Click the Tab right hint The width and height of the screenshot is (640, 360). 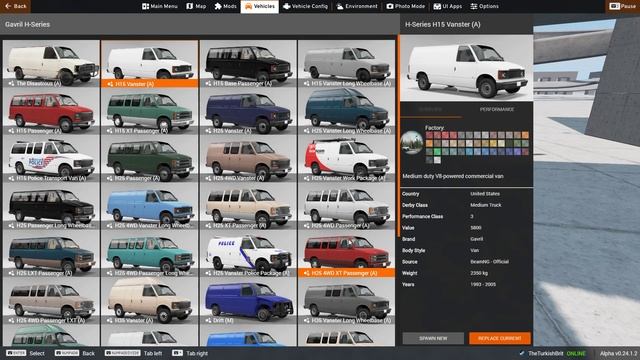tap(190, 353)
